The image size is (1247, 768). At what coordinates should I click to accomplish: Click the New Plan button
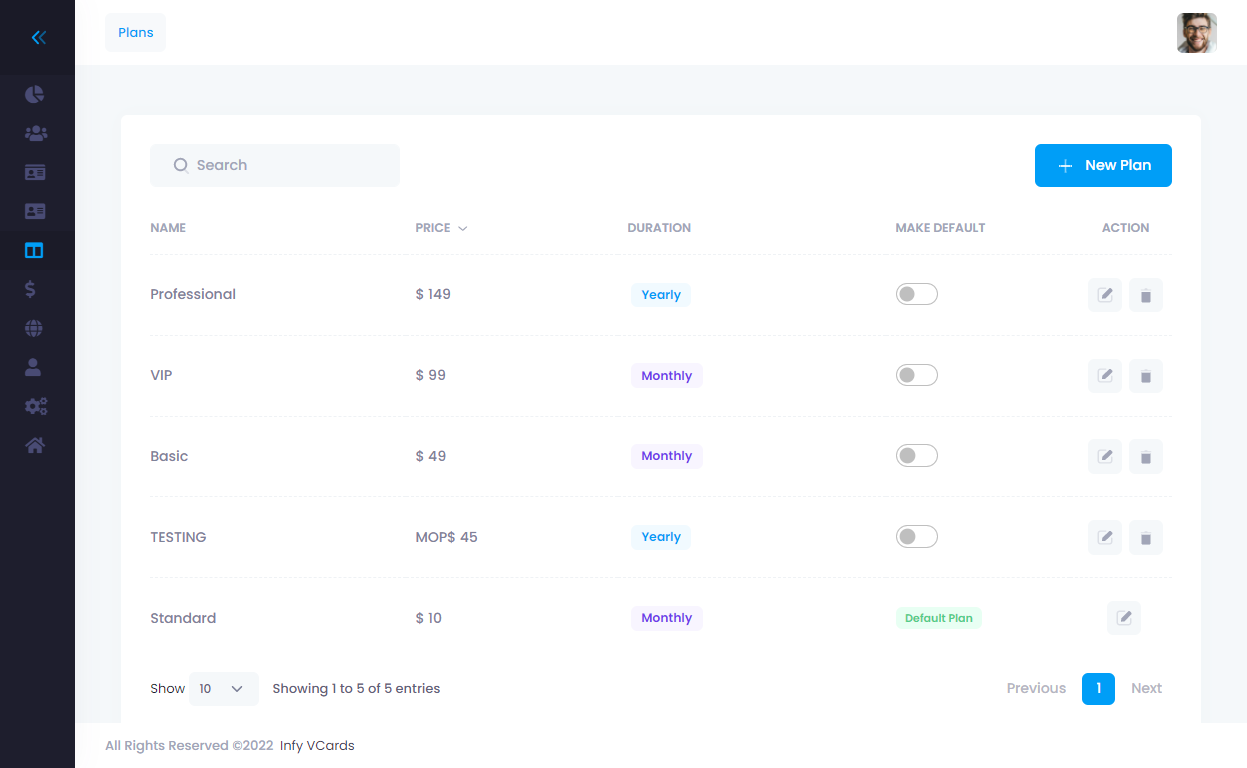tap(1103, 165)
